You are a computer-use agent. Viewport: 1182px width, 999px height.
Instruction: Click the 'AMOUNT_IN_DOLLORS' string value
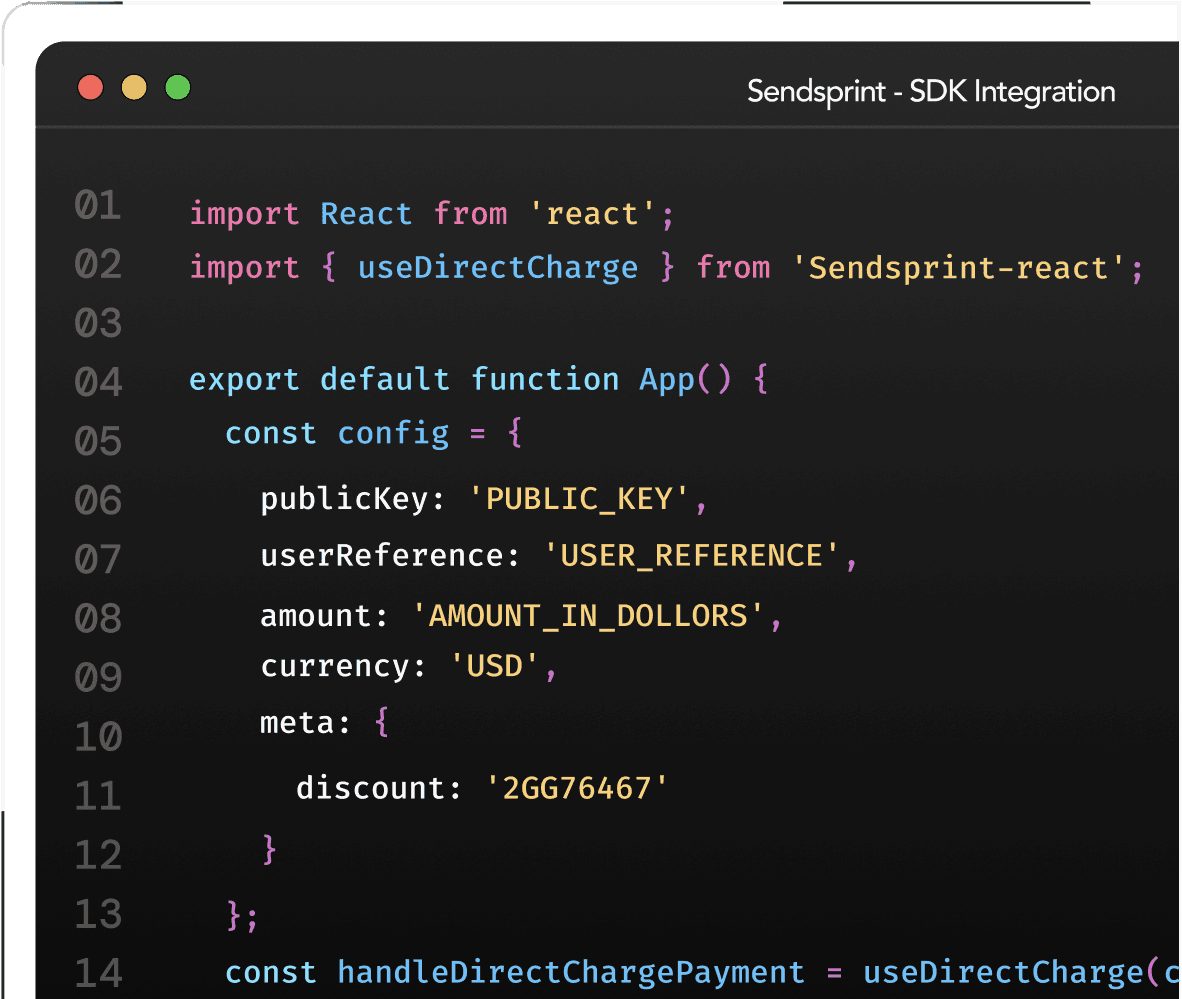click(x=588, y=615)
